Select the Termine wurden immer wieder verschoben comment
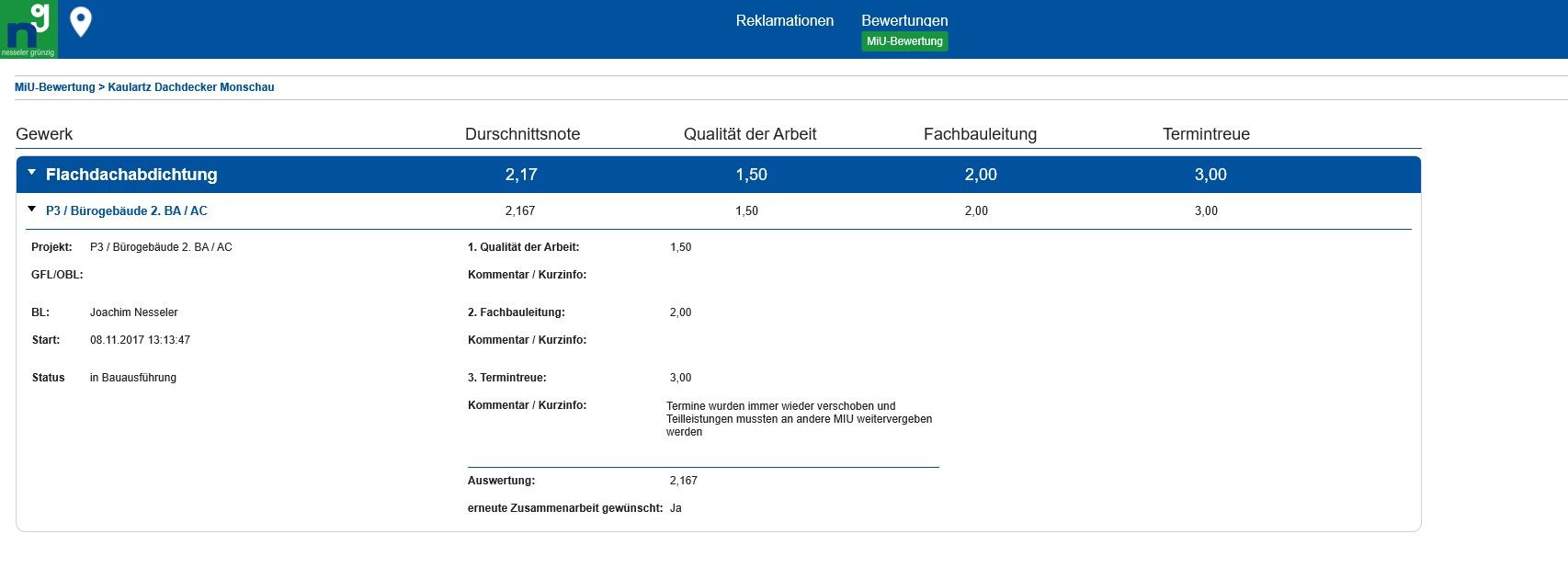The width and height of the screenshot is (1568, 579). click(x=800, y=419)
